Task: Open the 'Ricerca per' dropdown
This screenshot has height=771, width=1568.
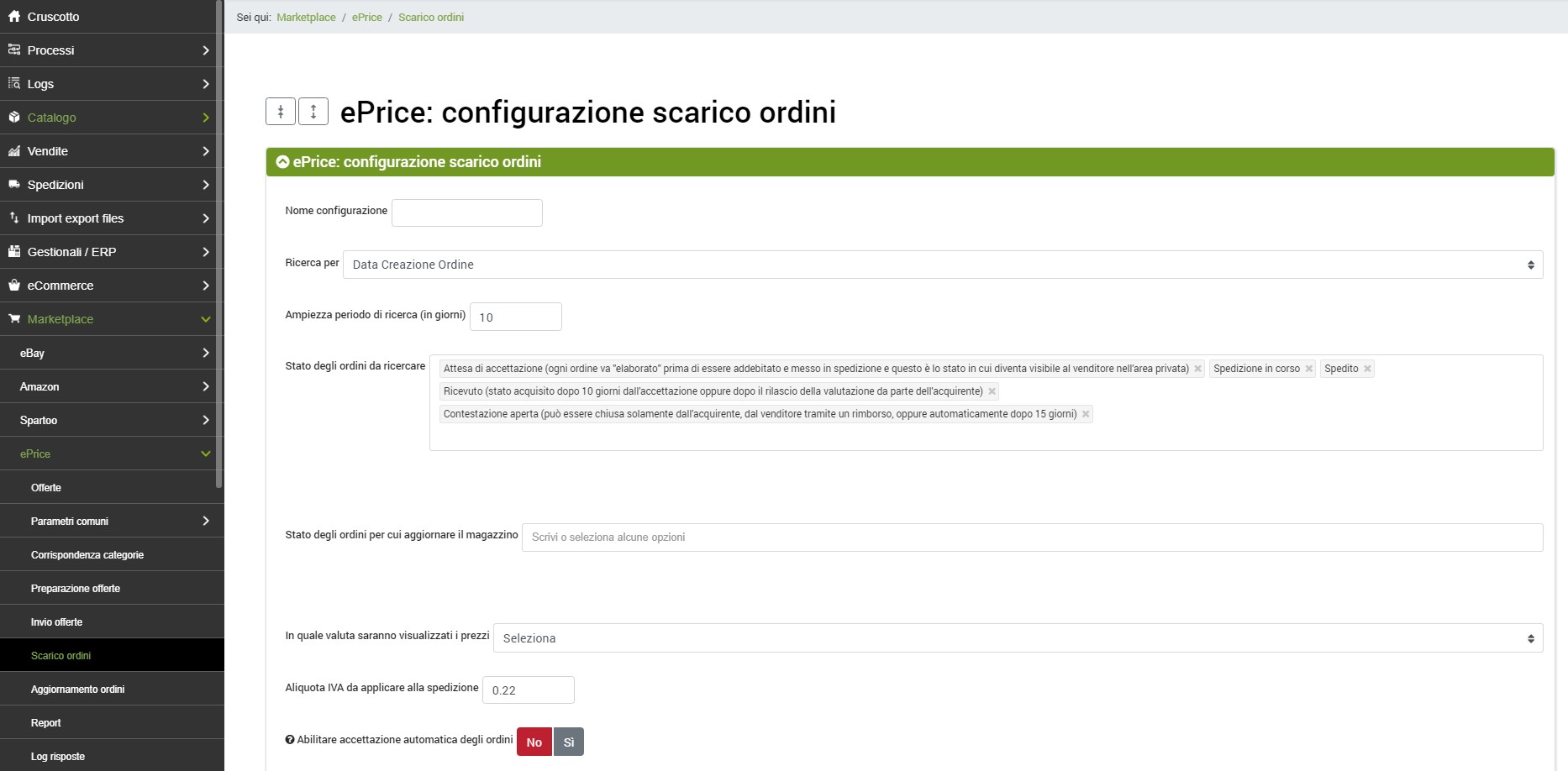Action: [942, 265]
